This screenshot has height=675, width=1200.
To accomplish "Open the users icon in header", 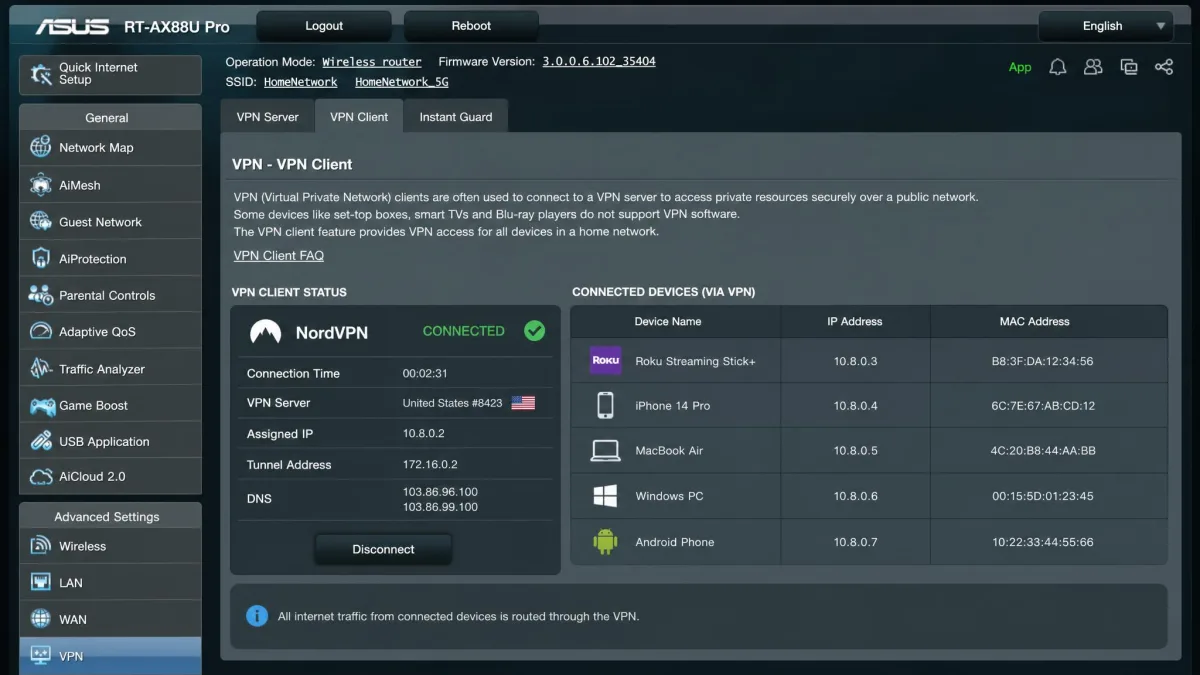I will pos(1093,67).
